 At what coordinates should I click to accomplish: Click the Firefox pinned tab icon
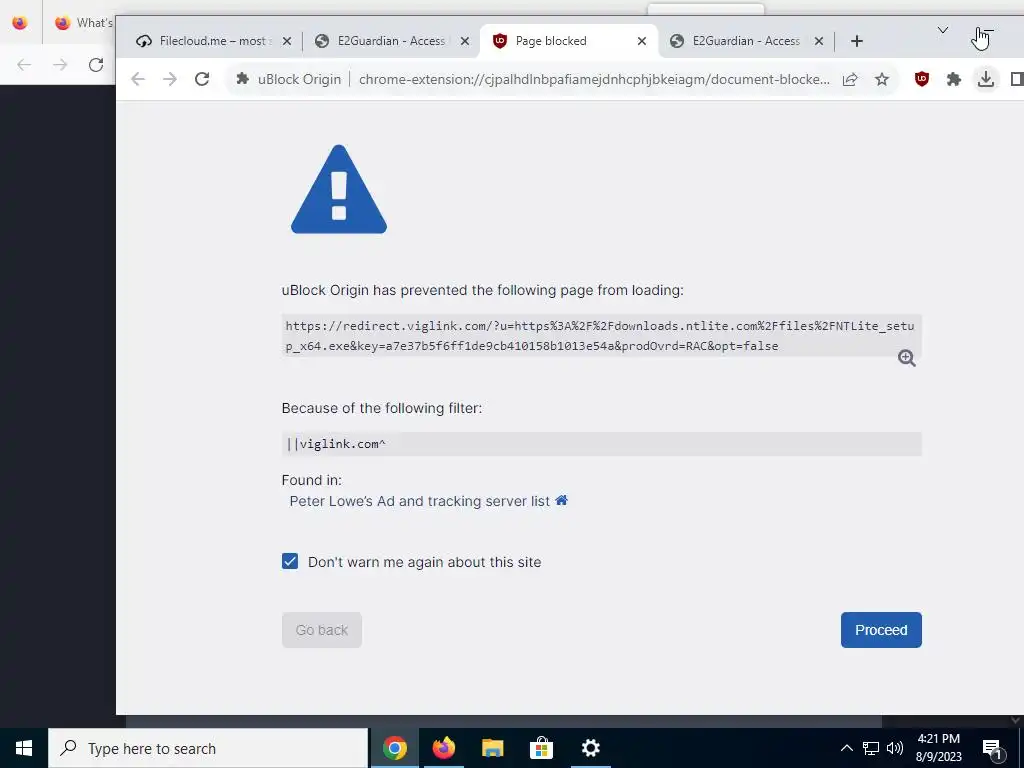click(x=20, y=23)
